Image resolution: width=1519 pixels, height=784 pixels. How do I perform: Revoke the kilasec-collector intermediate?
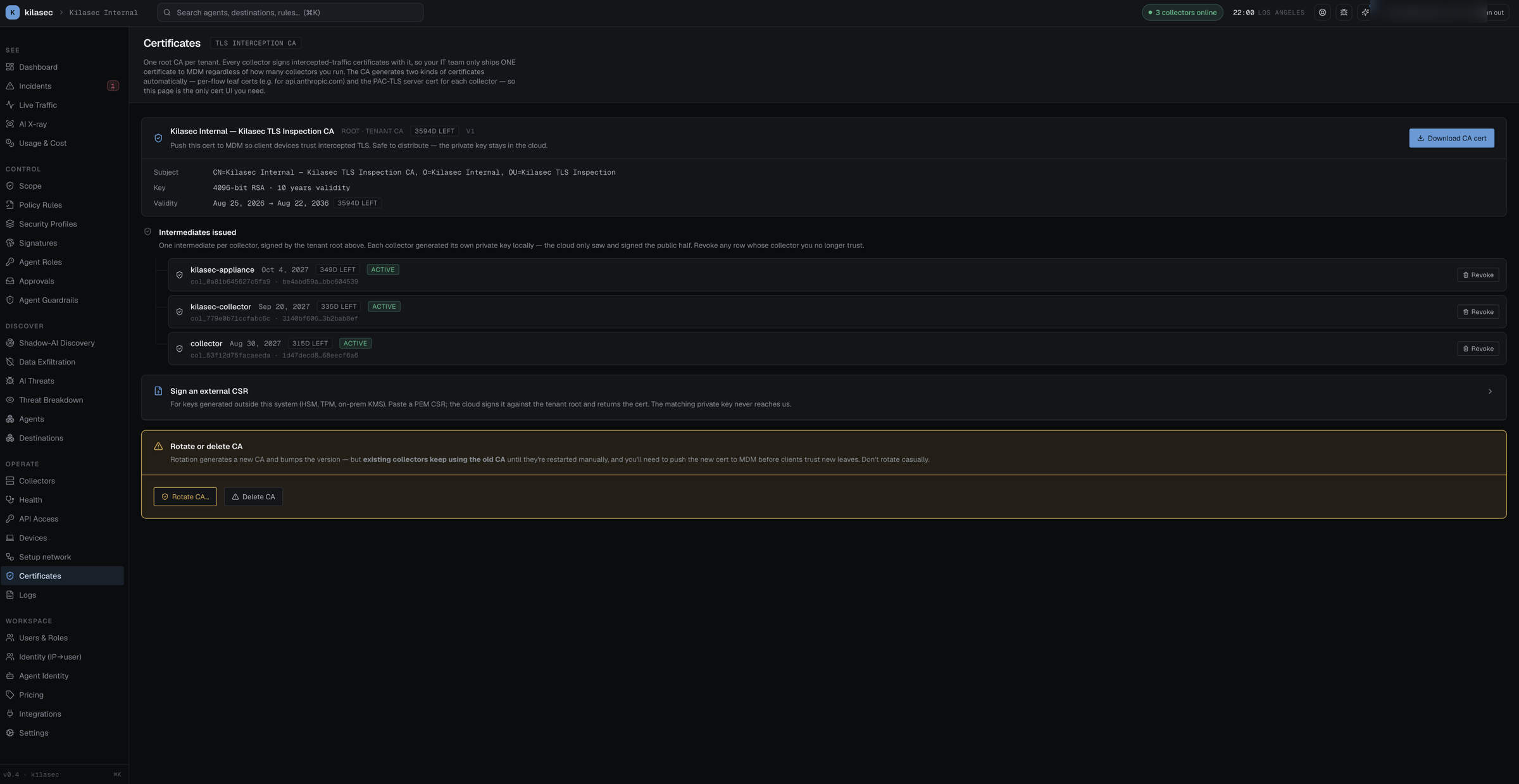pos(1478,312)
